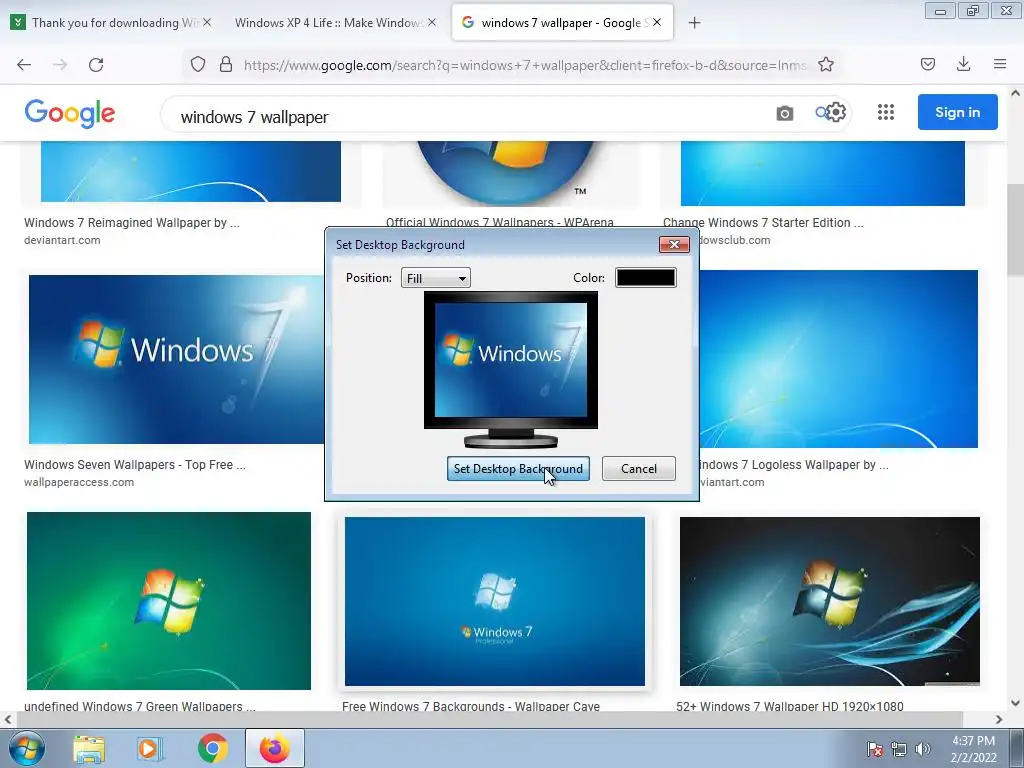The height and width of the screenshot is (768, 1024).
Task: Click the network icon in system tray
Action: pyautogui.click(x=899, y=749)
